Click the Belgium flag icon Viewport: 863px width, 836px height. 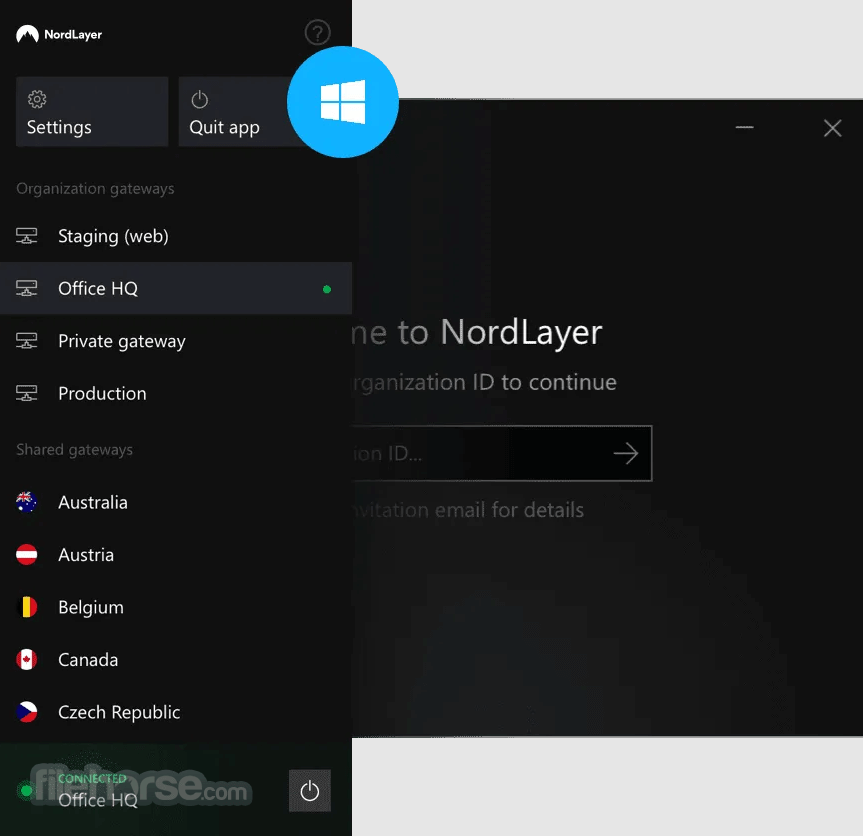point(26,607)
